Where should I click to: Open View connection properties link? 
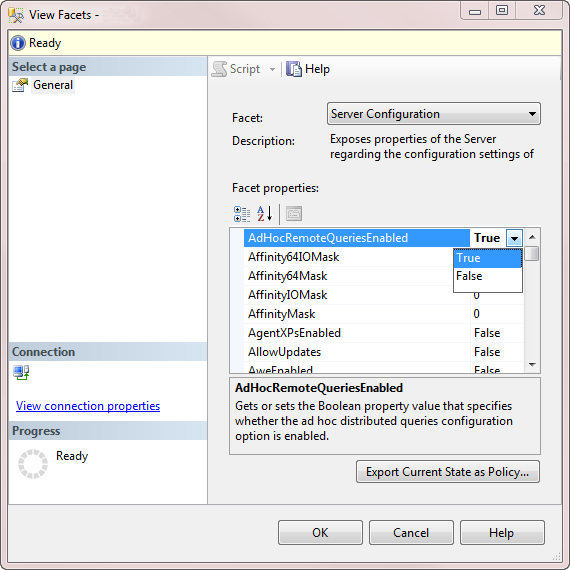tap(88, 406)
